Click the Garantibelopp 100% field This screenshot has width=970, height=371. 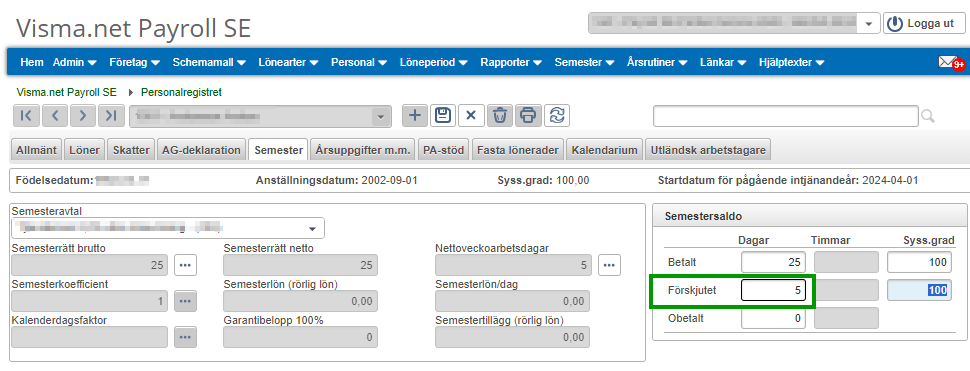coord(300,337)
